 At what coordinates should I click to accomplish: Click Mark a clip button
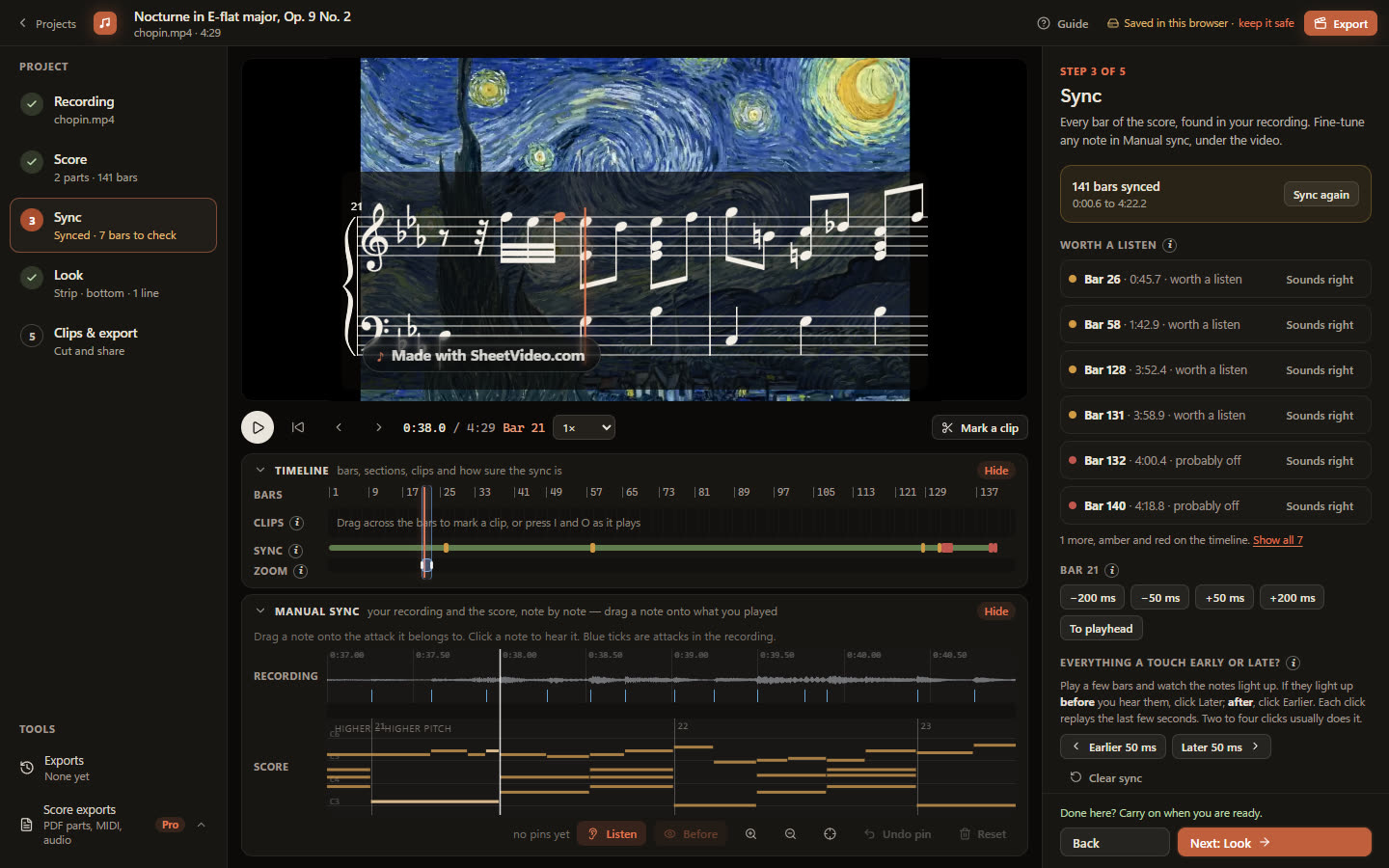coord(979,428)
